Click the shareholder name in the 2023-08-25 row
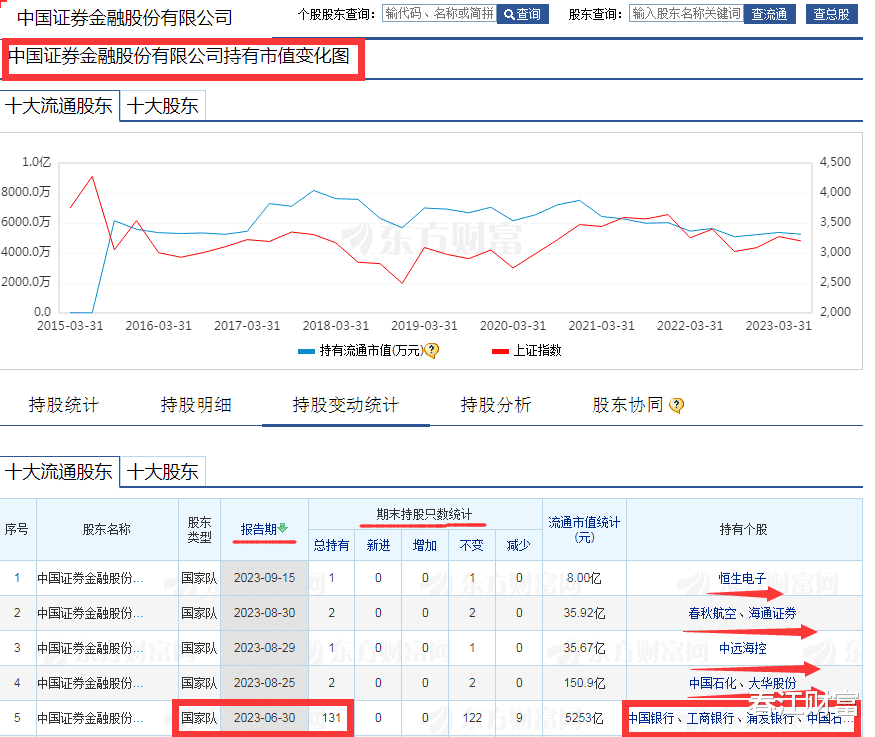 [x=90, y=683]
